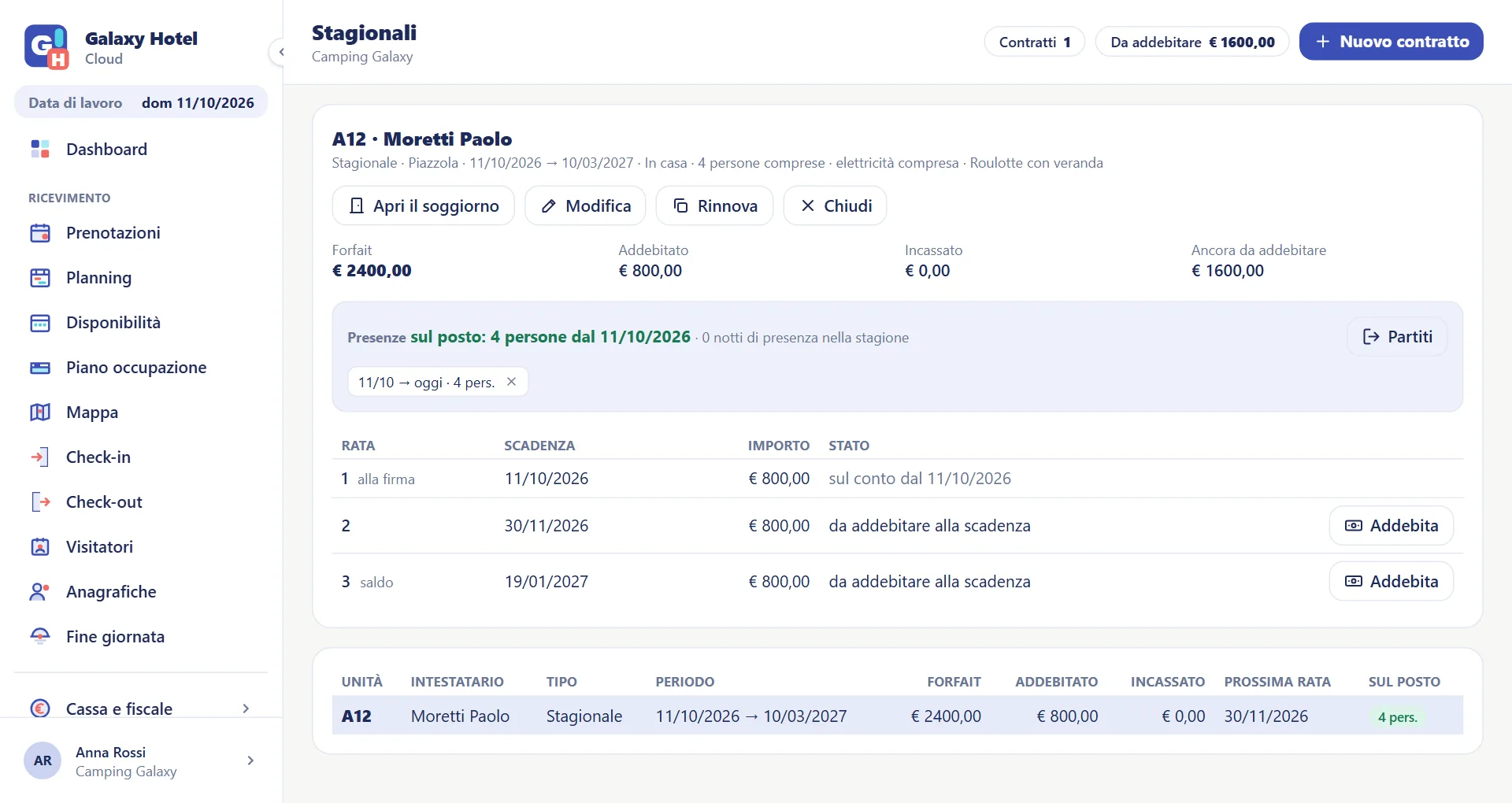Click the Rinnova button
The image size is (1512, 803).
pos(714,205)
